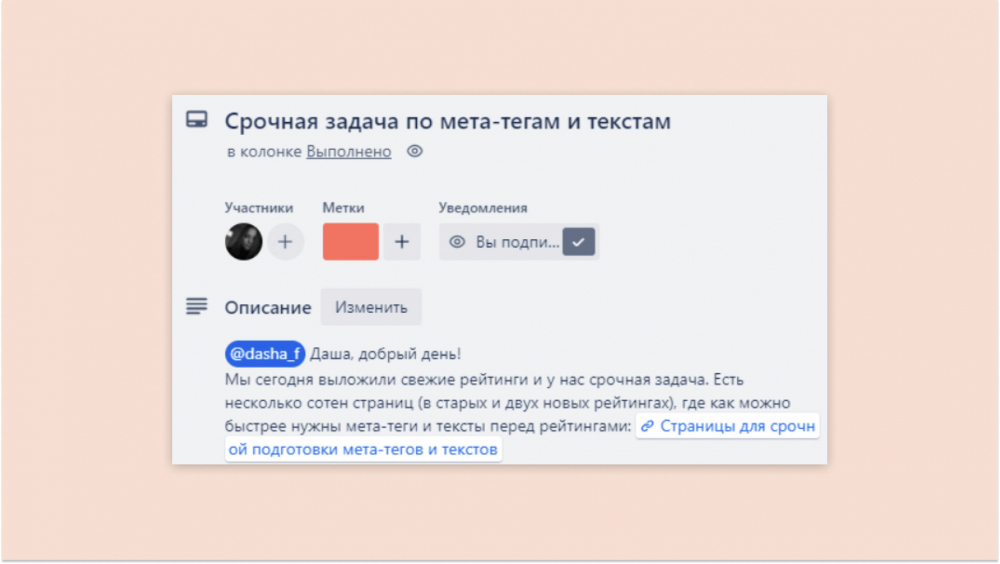Open the @dasha_f mention
Image resolution: width=1000 pixels, height=564 pixels.
pyautogui.click(x=265, y=353)
